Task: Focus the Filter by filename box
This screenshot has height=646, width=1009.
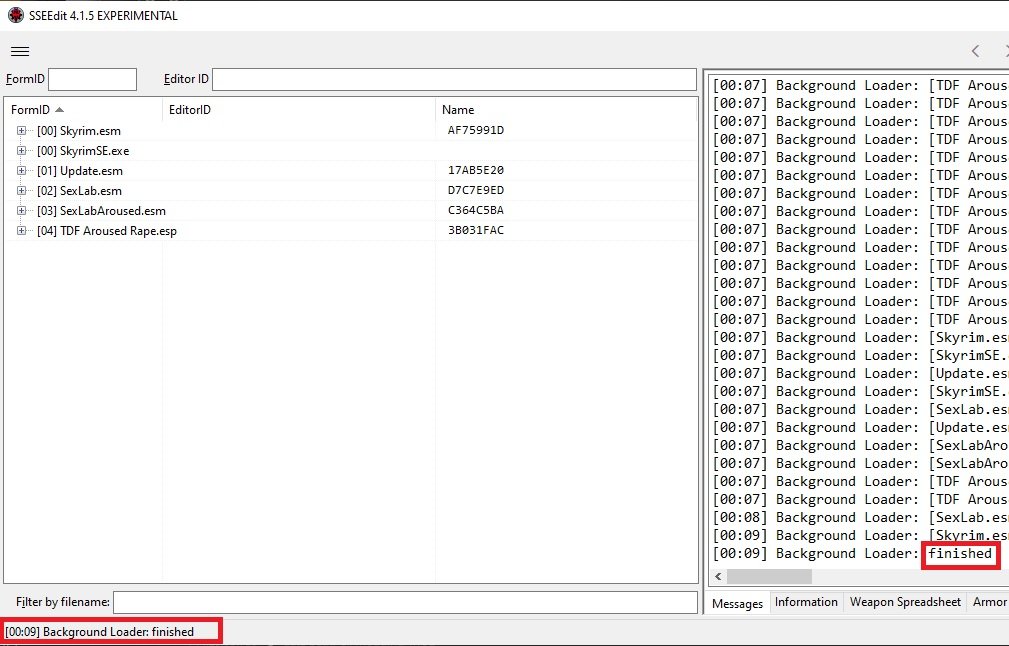Action: click(404, 602)
